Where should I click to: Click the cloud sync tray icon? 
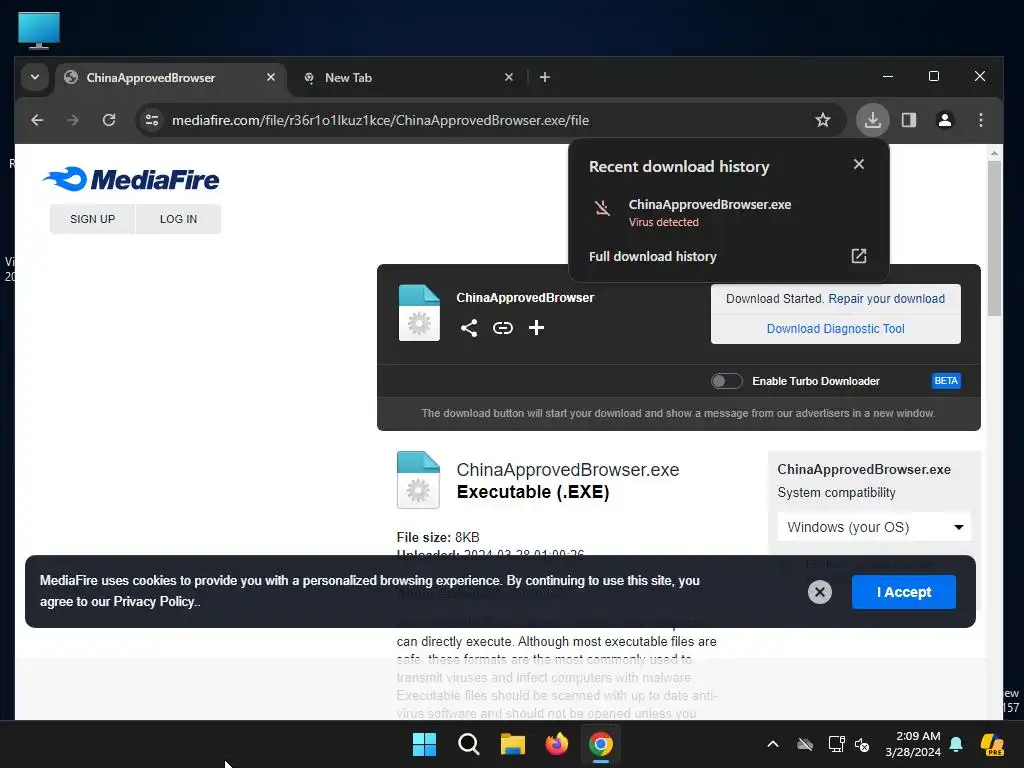click(x=805, y=744)
